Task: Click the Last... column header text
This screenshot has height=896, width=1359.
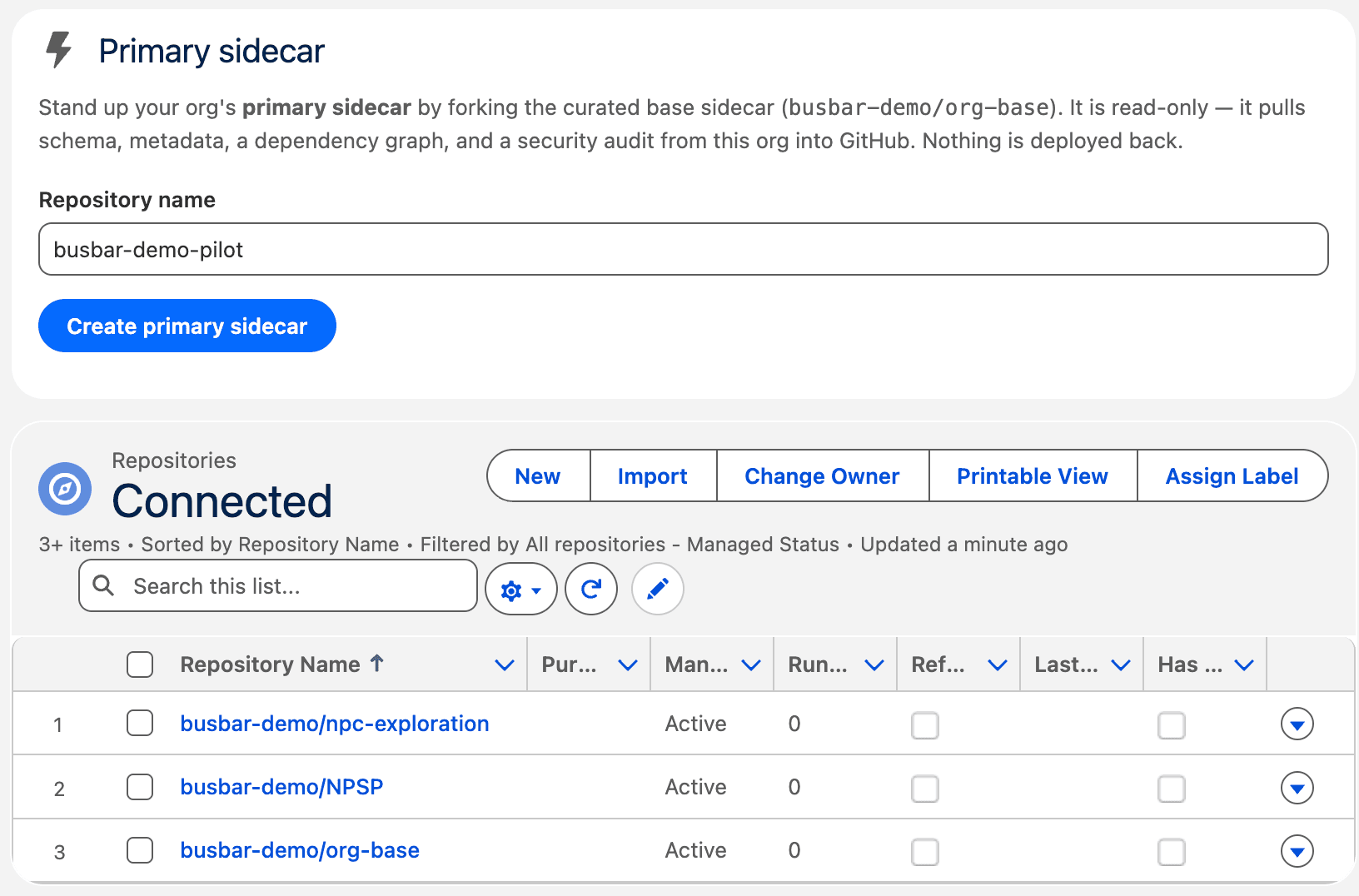Action: (1066, 665)
